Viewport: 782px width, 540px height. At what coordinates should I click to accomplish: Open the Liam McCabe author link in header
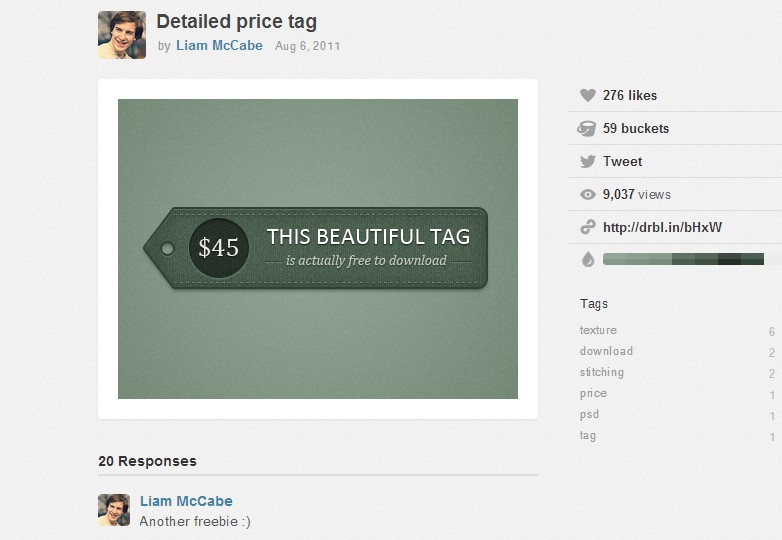pos(219,46)
